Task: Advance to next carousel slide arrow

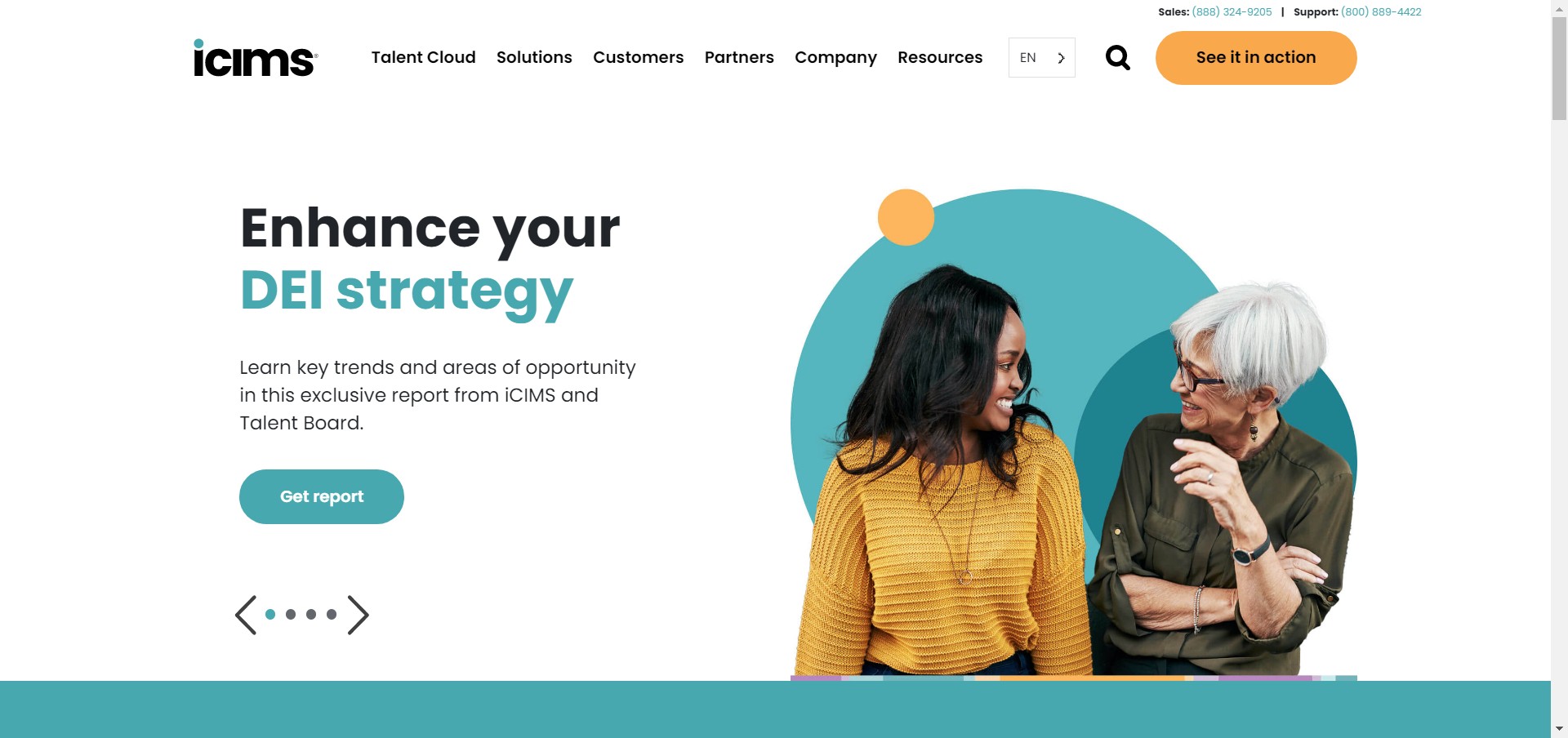Action: [358, 615]
